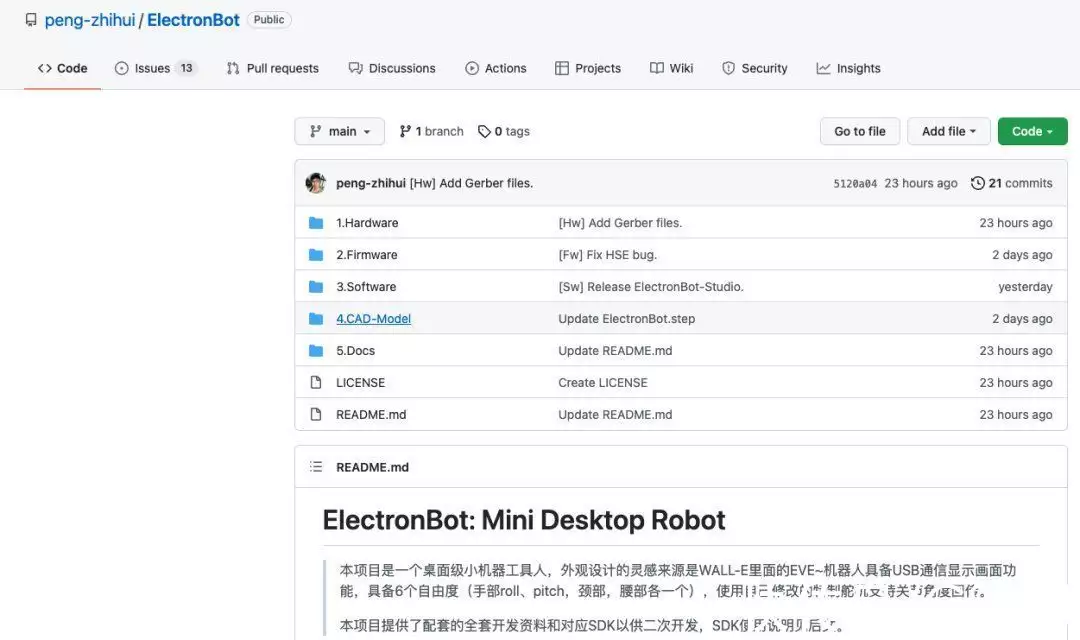Open the 5.Docs folder
This screenshot has height=640, width=1080.
[x=355, y=351]
